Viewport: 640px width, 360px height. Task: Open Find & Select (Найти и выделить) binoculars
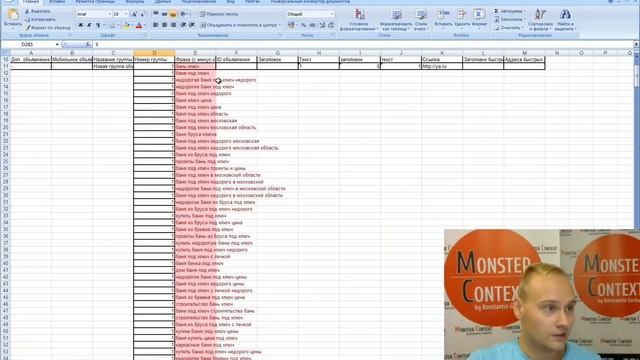coord(565,20)
